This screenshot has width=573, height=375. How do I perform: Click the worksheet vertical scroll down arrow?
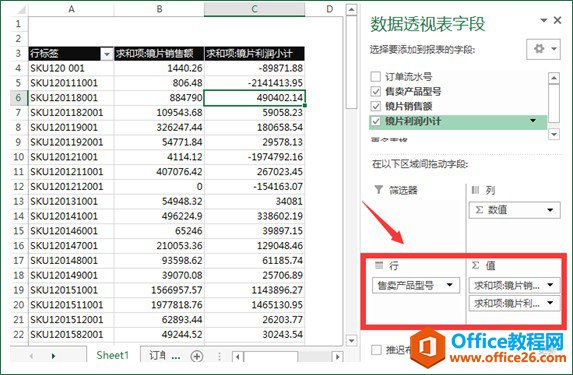[351, 341]
